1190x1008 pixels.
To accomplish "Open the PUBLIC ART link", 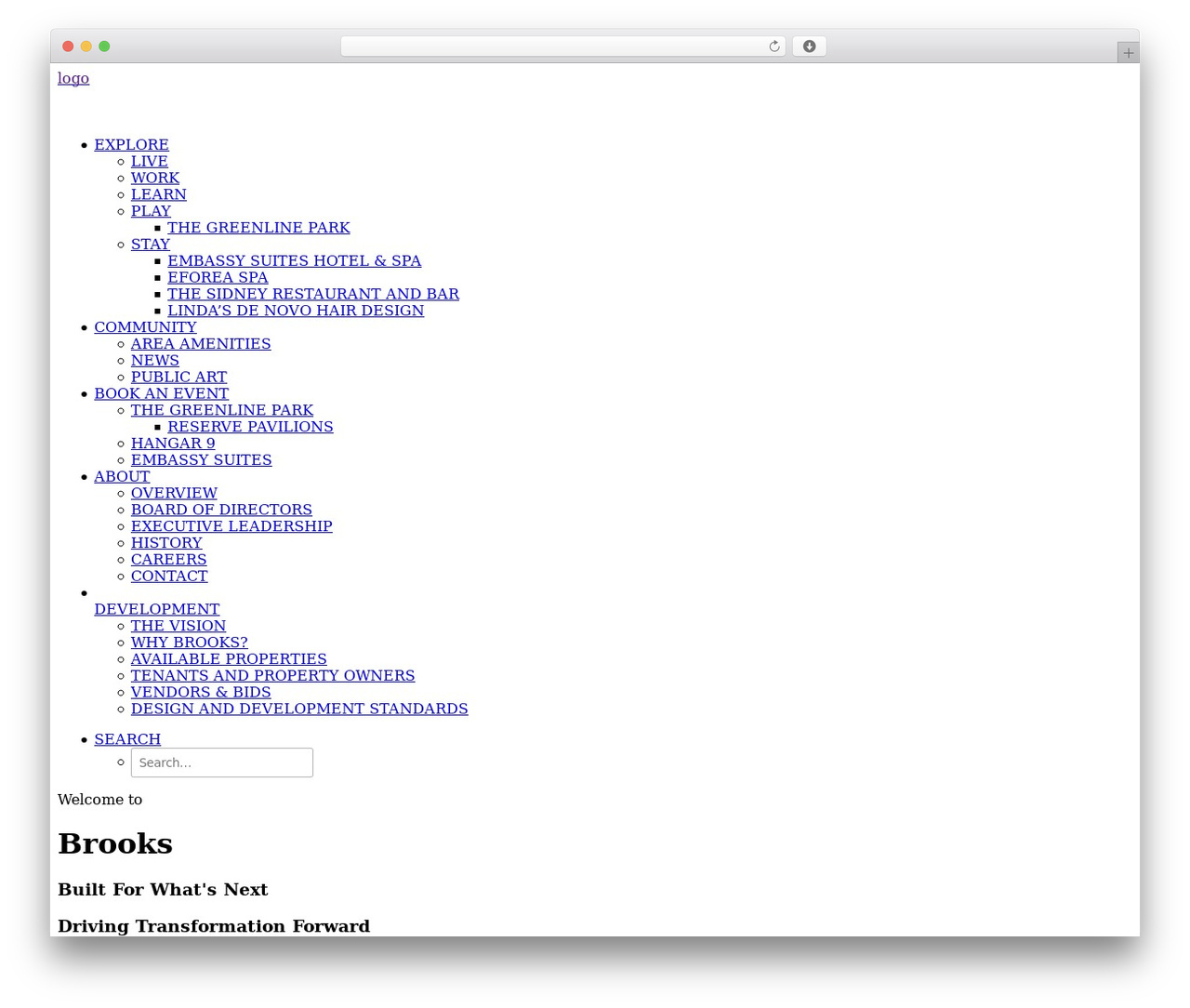I will pos(178,377).
